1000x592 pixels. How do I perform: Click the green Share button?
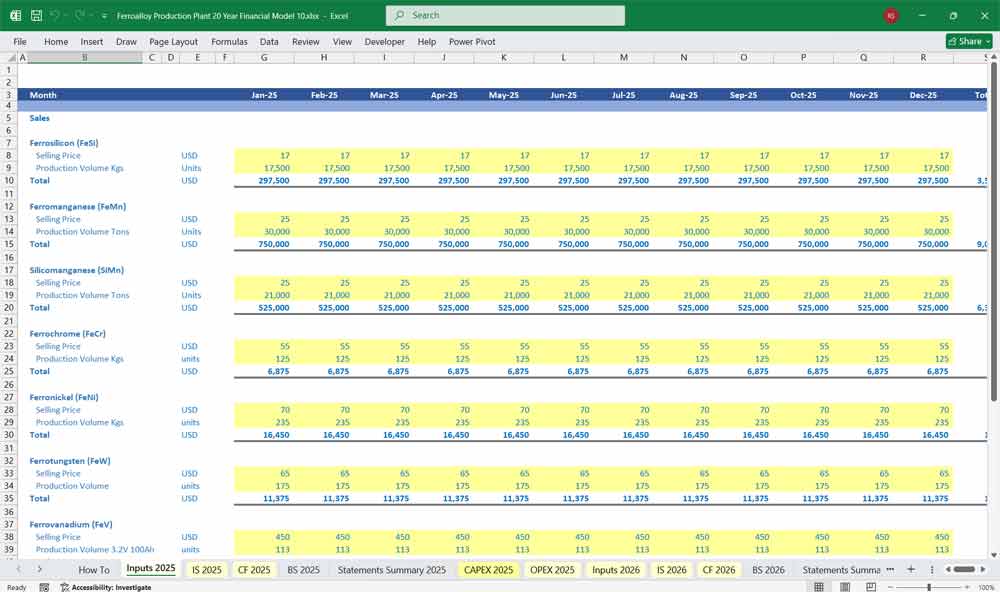tap(962, 41)
